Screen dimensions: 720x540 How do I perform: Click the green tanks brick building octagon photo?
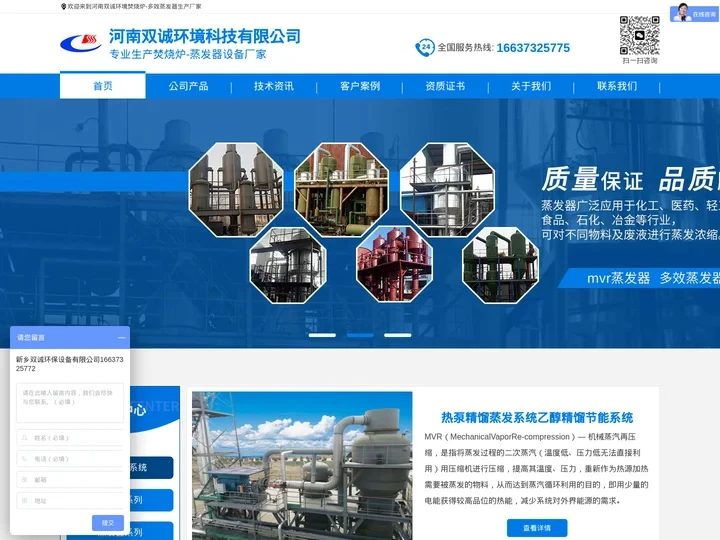(x=341, y=189)
